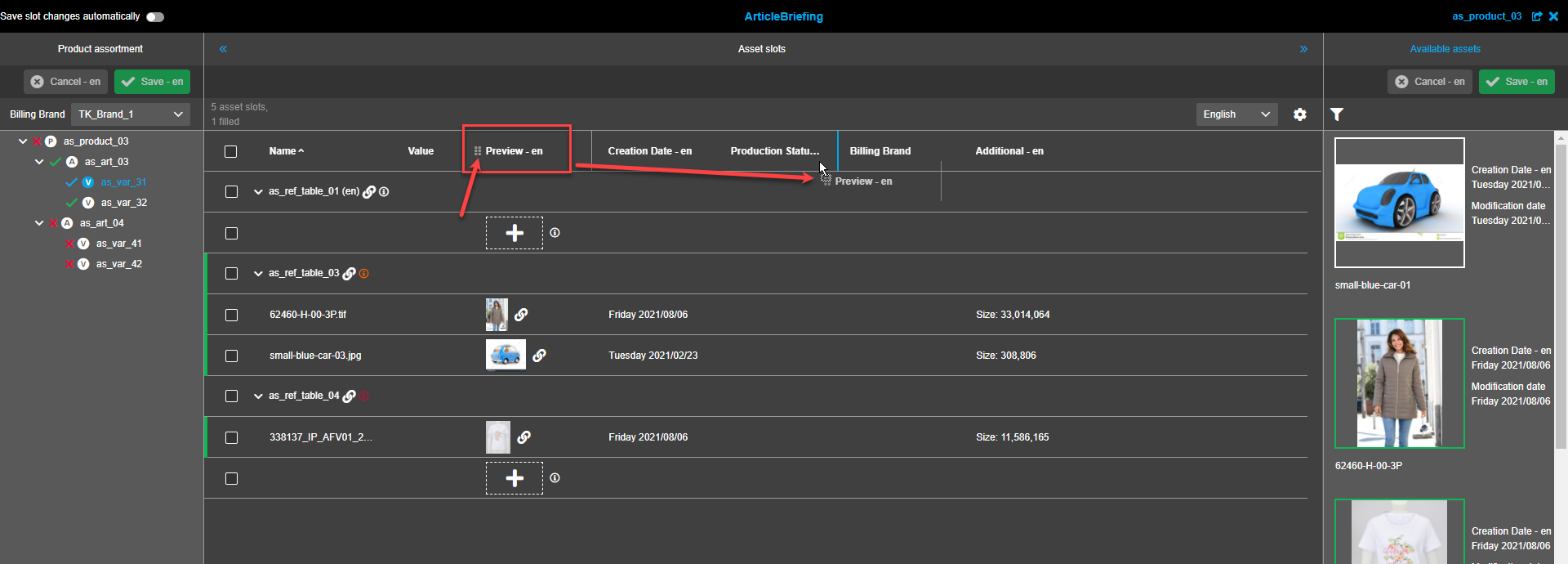Toggle Save slot changes automatically switch
This screenshot has height=564, width=1568.
[x=155, y=16]
